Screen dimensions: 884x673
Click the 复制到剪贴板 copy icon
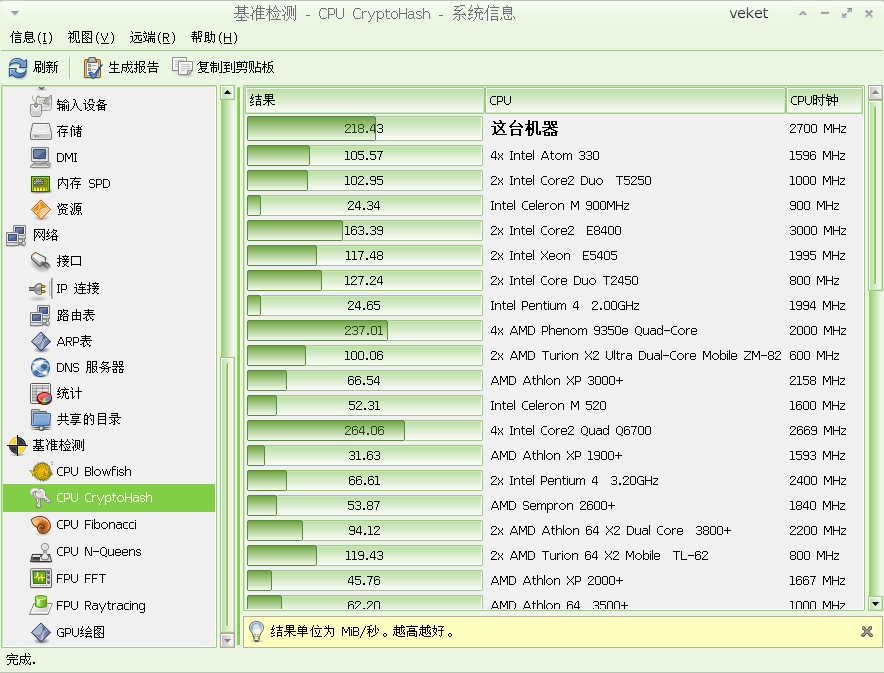[x=182, y=67]
